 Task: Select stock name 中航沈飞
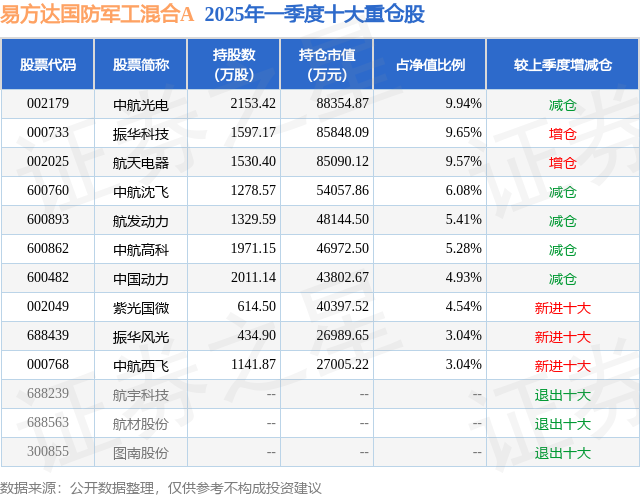pyautogui.click(x=141, y=192)
